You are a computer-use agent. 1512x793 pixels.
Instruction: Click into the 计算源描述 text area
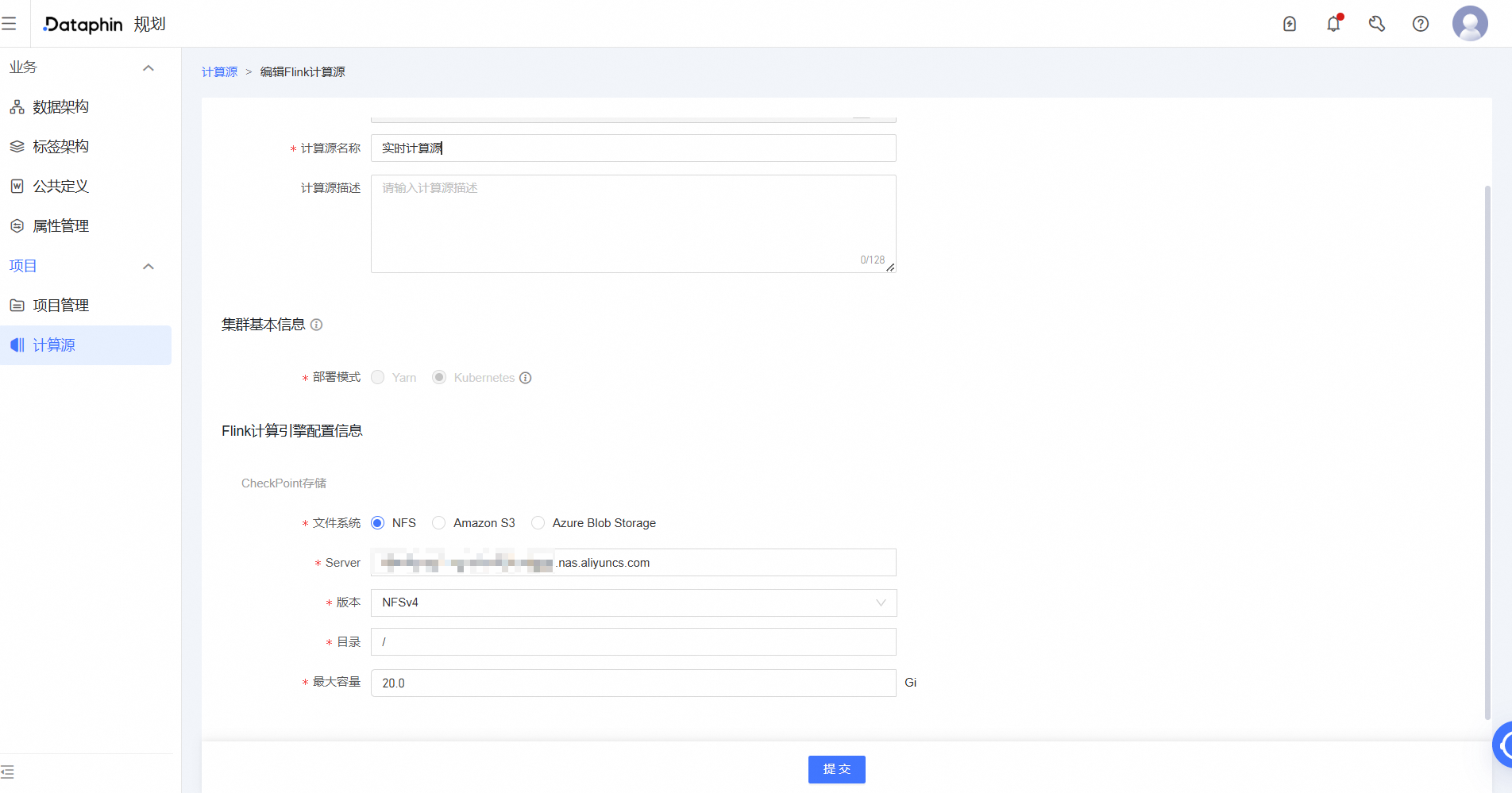(633, 224)
